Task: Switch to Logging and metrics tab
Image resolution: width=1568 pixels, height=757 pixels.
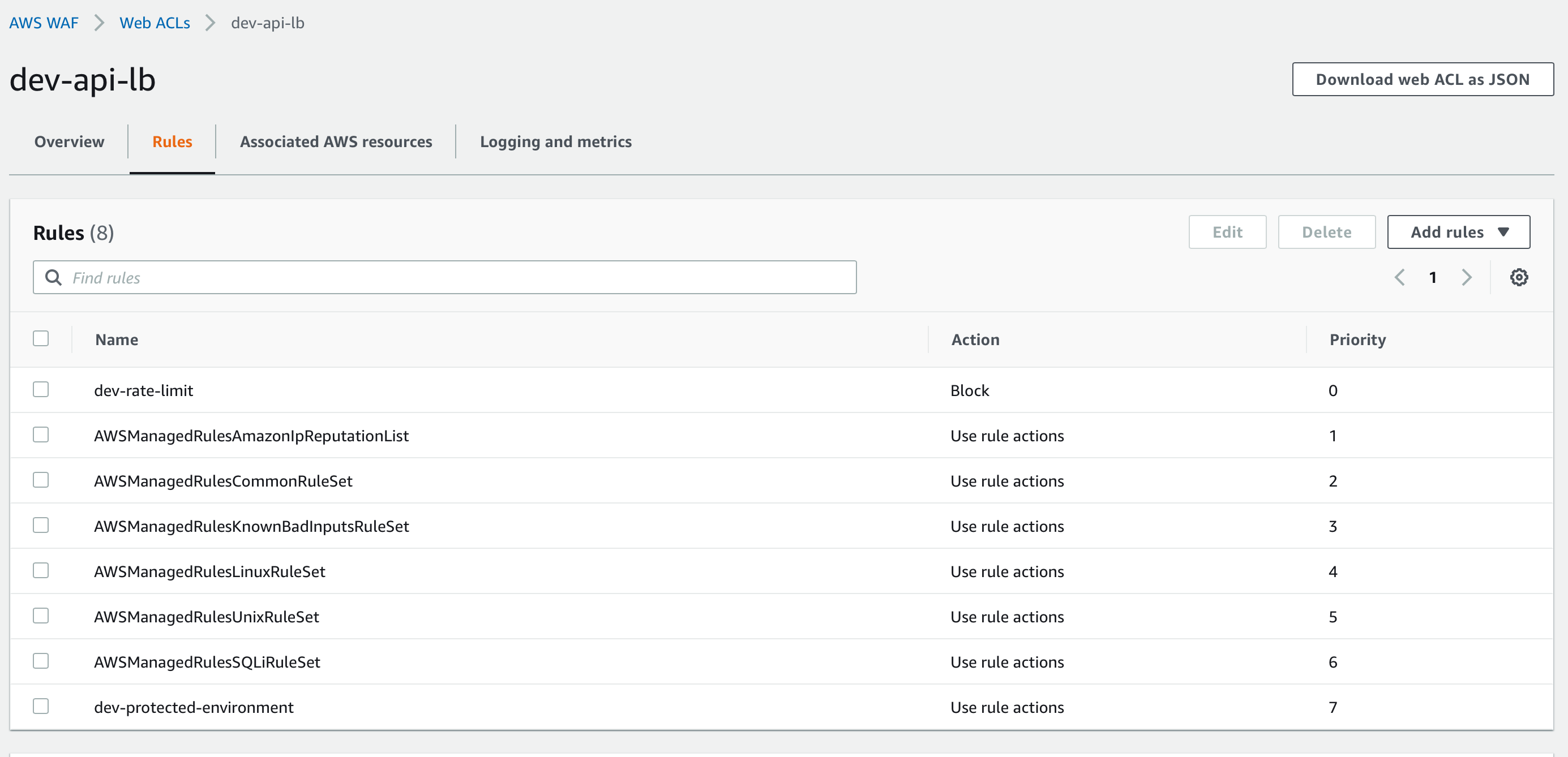Action: coord(556,142)
